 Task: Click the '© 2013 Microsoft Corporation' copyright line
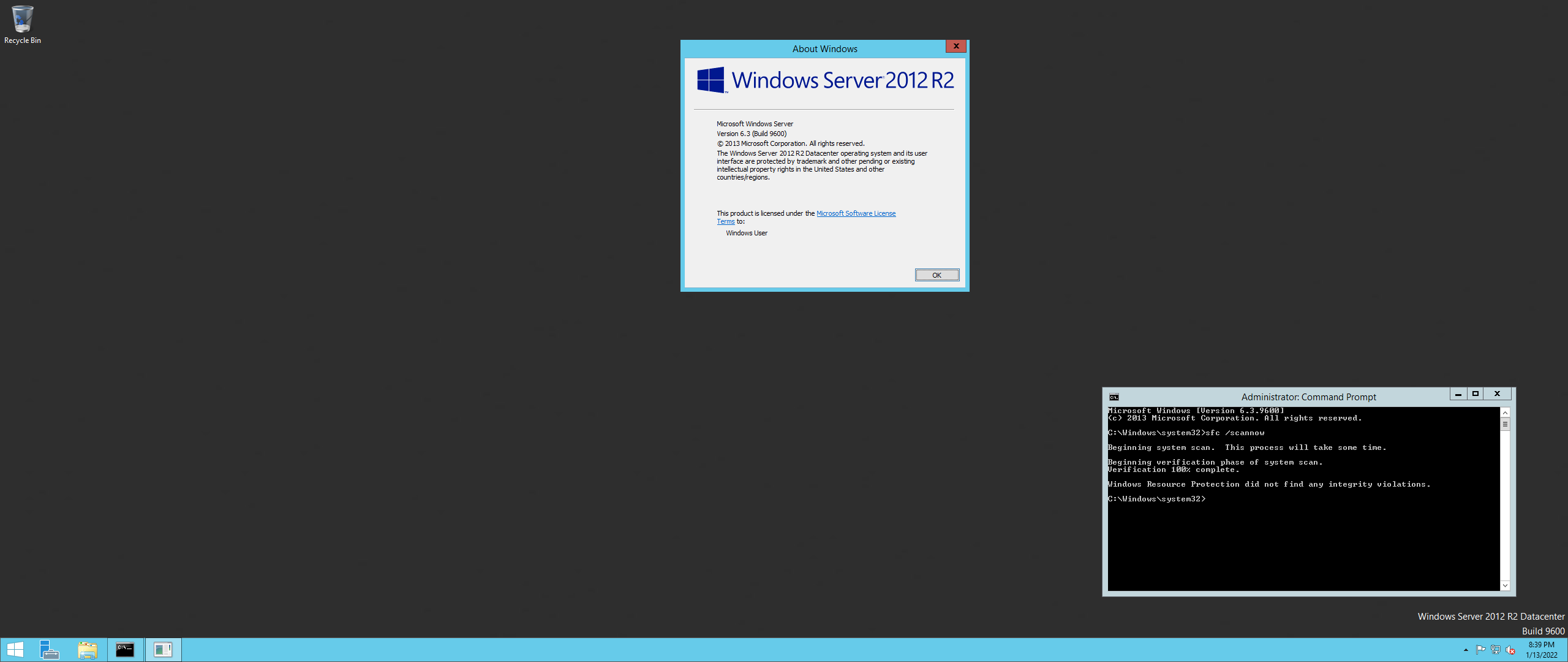[791, 143]
